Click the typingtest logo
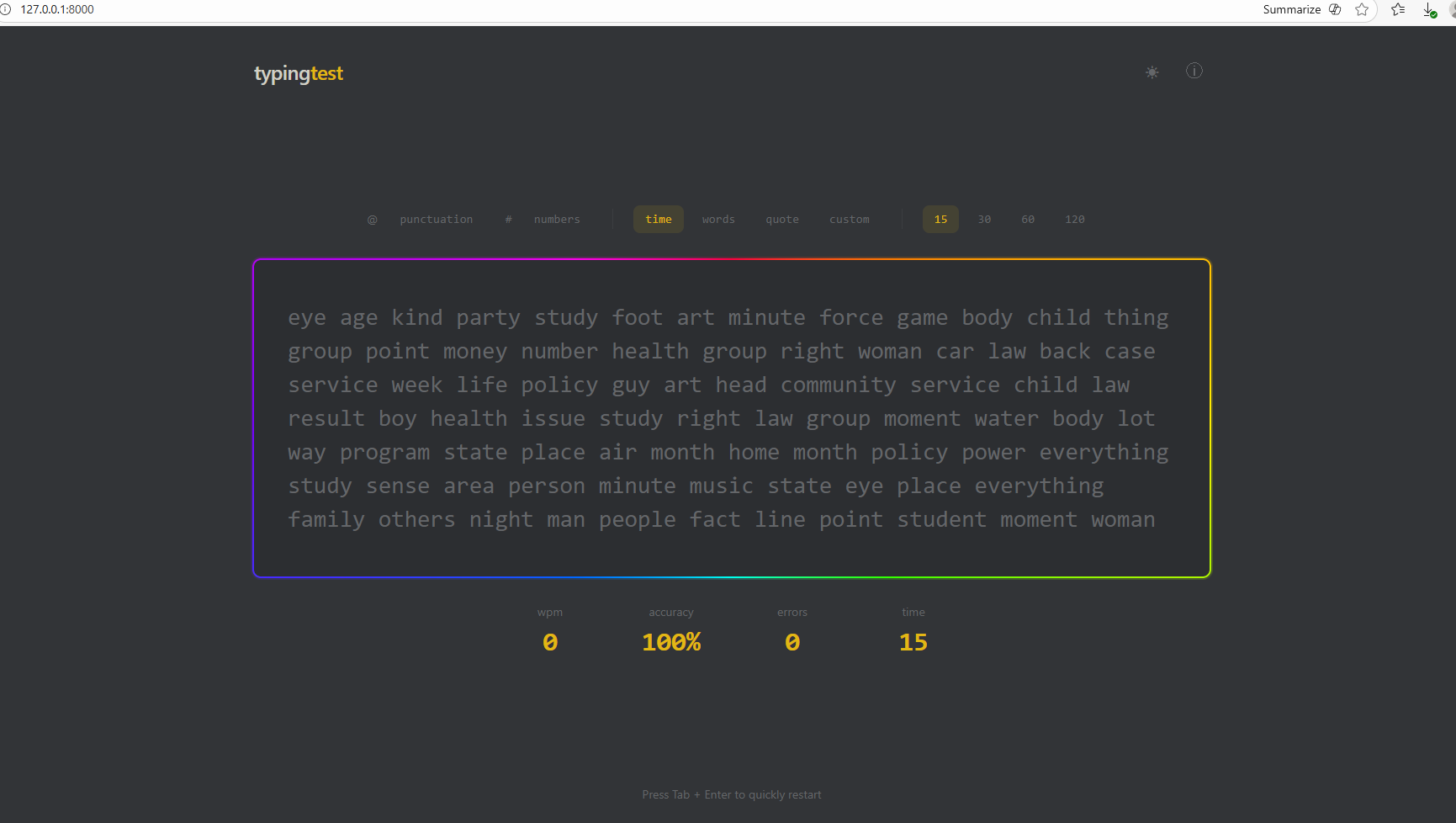1456x823 pixels. [299, 73]
